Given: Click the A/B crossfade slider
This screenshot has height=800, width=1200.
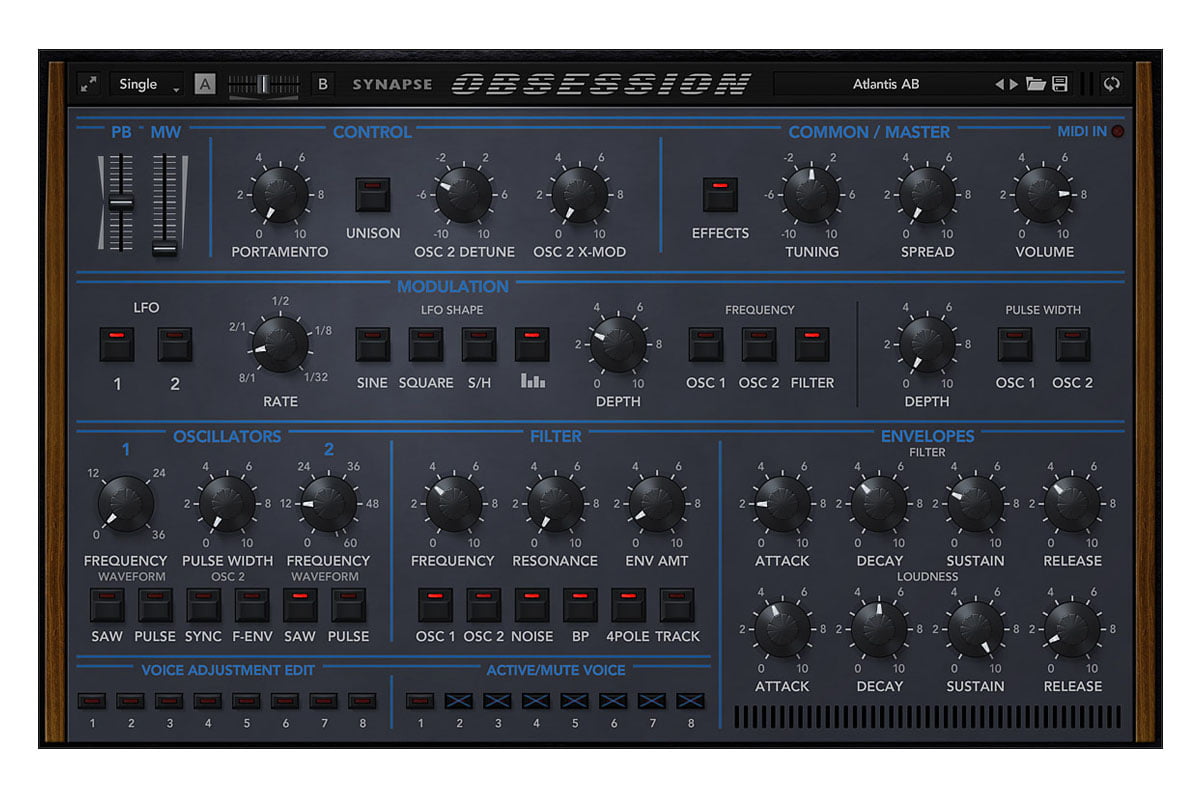Looking at the screenshot, I should click(x=263, y=85).
